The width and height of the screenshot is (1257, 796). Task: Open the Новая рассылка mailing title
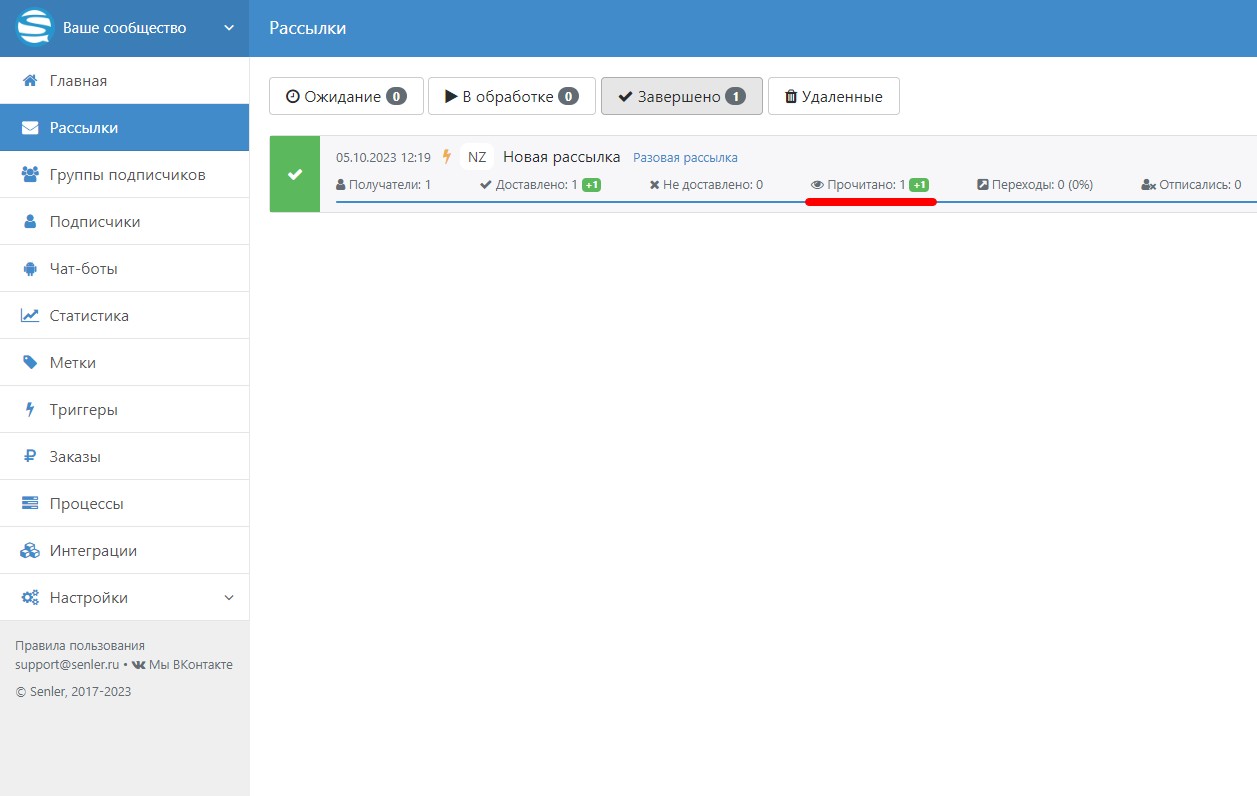[x=561, y=157]
